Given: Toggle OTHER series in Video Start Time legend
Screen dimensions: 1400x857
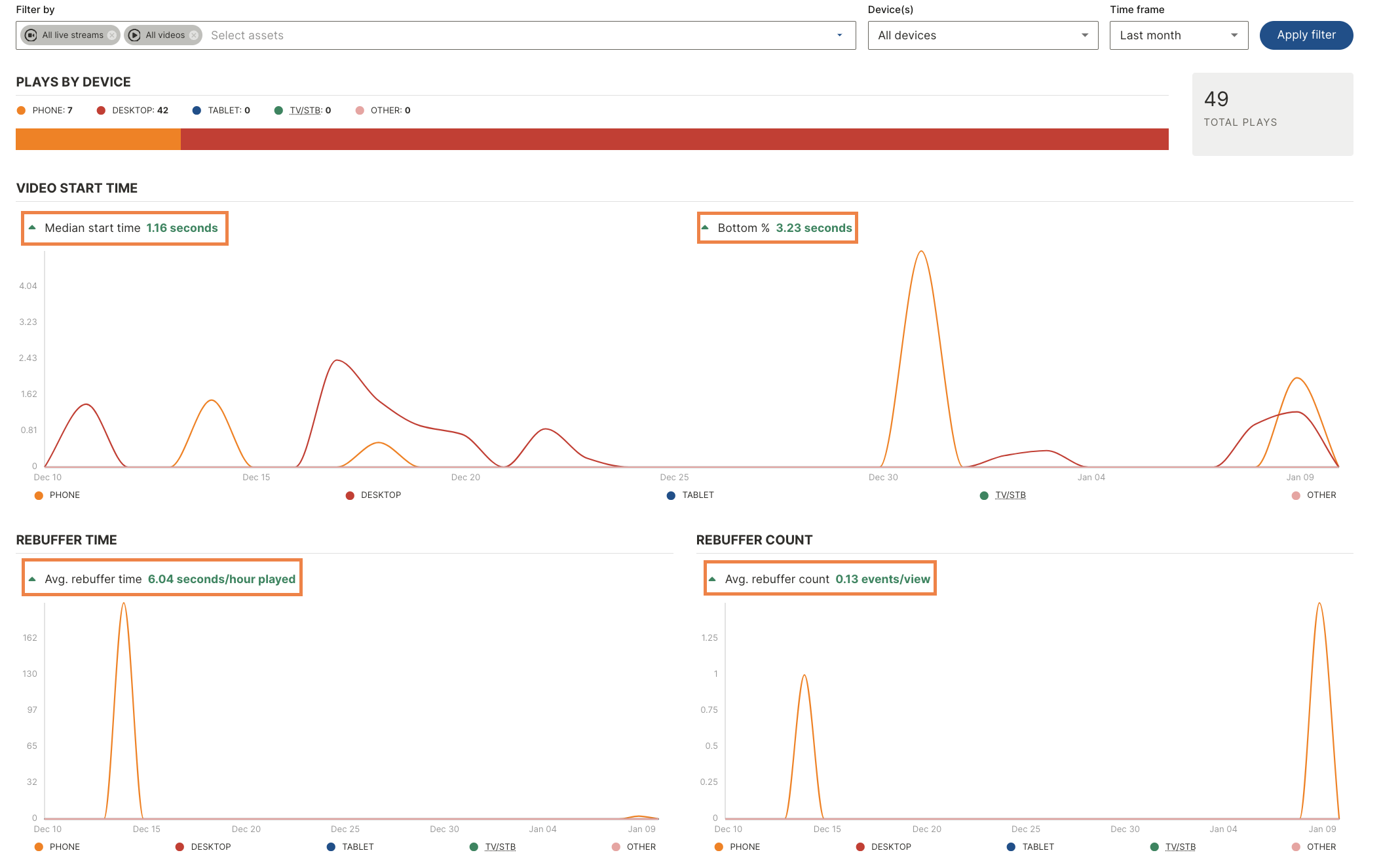Looking at the screenshot, I should click(1314, 495).
